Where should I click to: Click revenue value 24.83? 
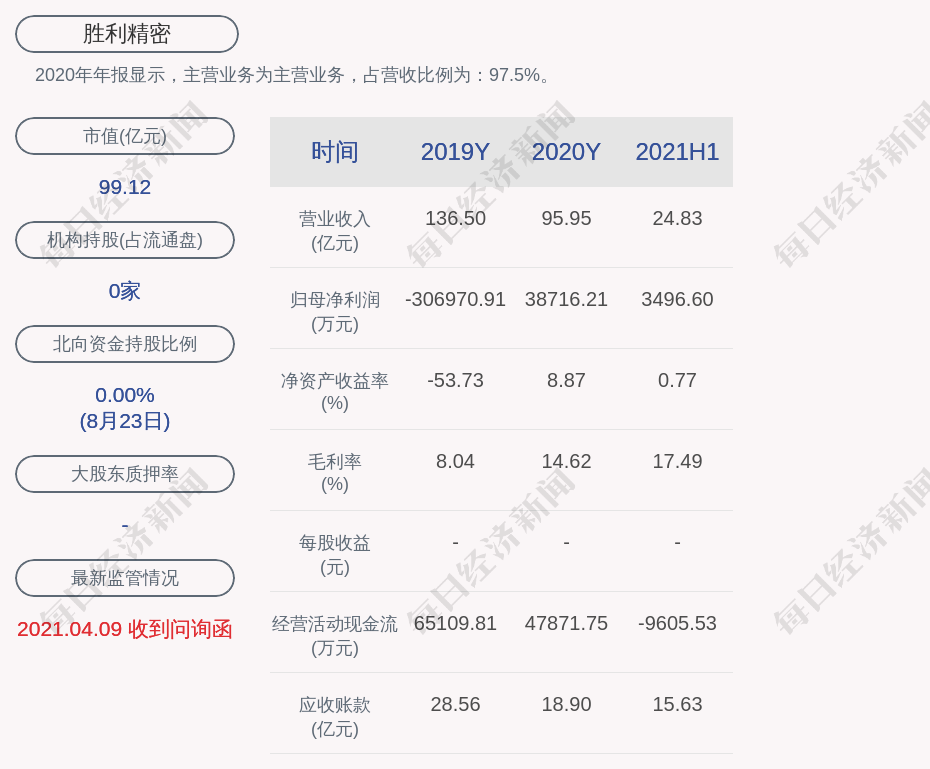(x=677, y=218)
